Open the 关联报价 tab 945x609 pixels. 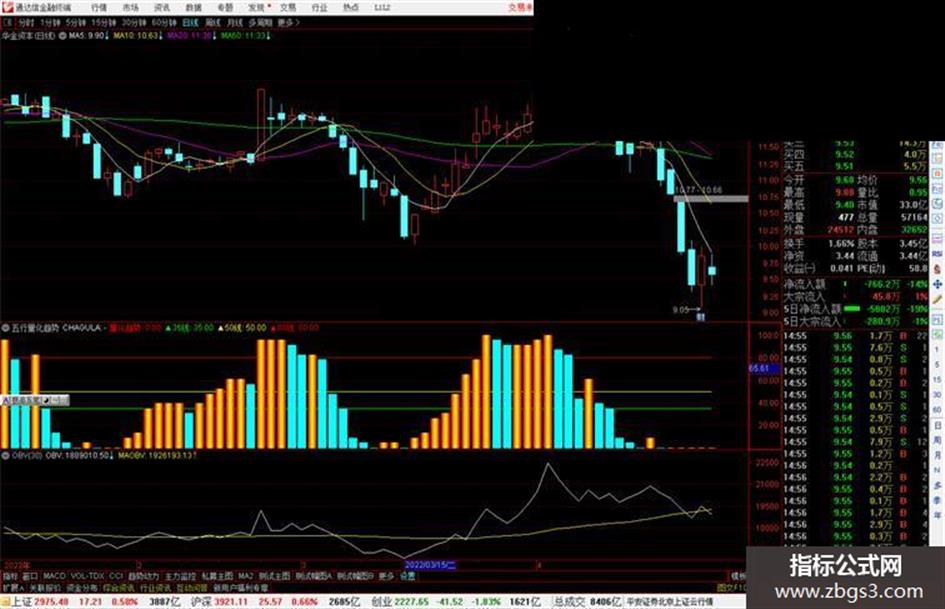click(45, 587)
